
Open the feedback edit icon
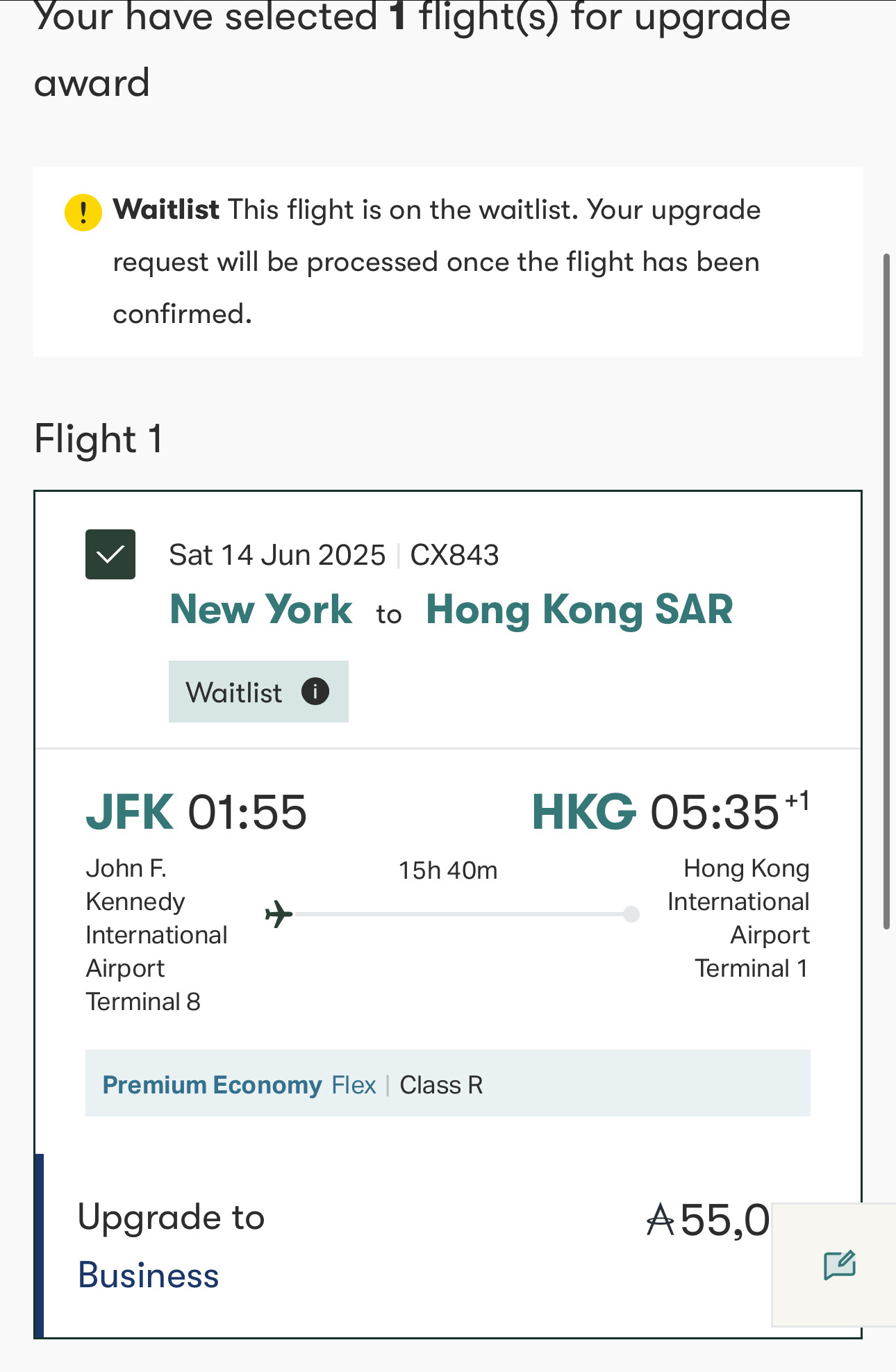click(840, 1265)
